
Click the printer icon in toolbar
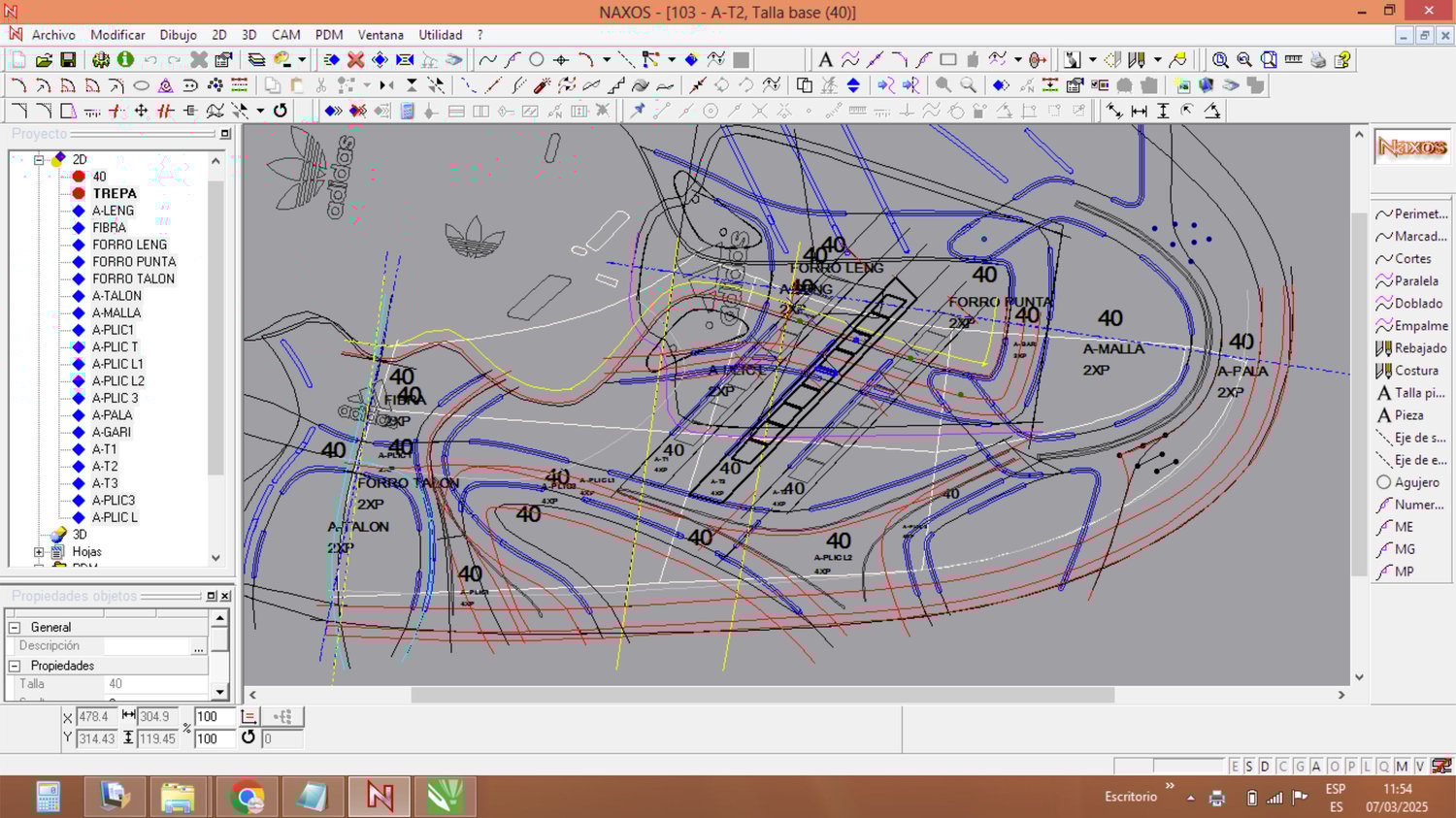pyautogui.click(x=1317, y=60)
